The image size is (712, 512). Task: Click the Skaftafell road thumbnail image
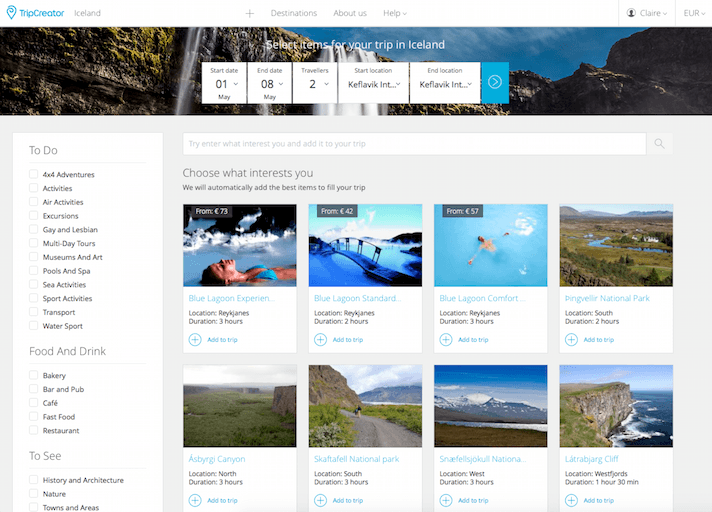point(366,406)
